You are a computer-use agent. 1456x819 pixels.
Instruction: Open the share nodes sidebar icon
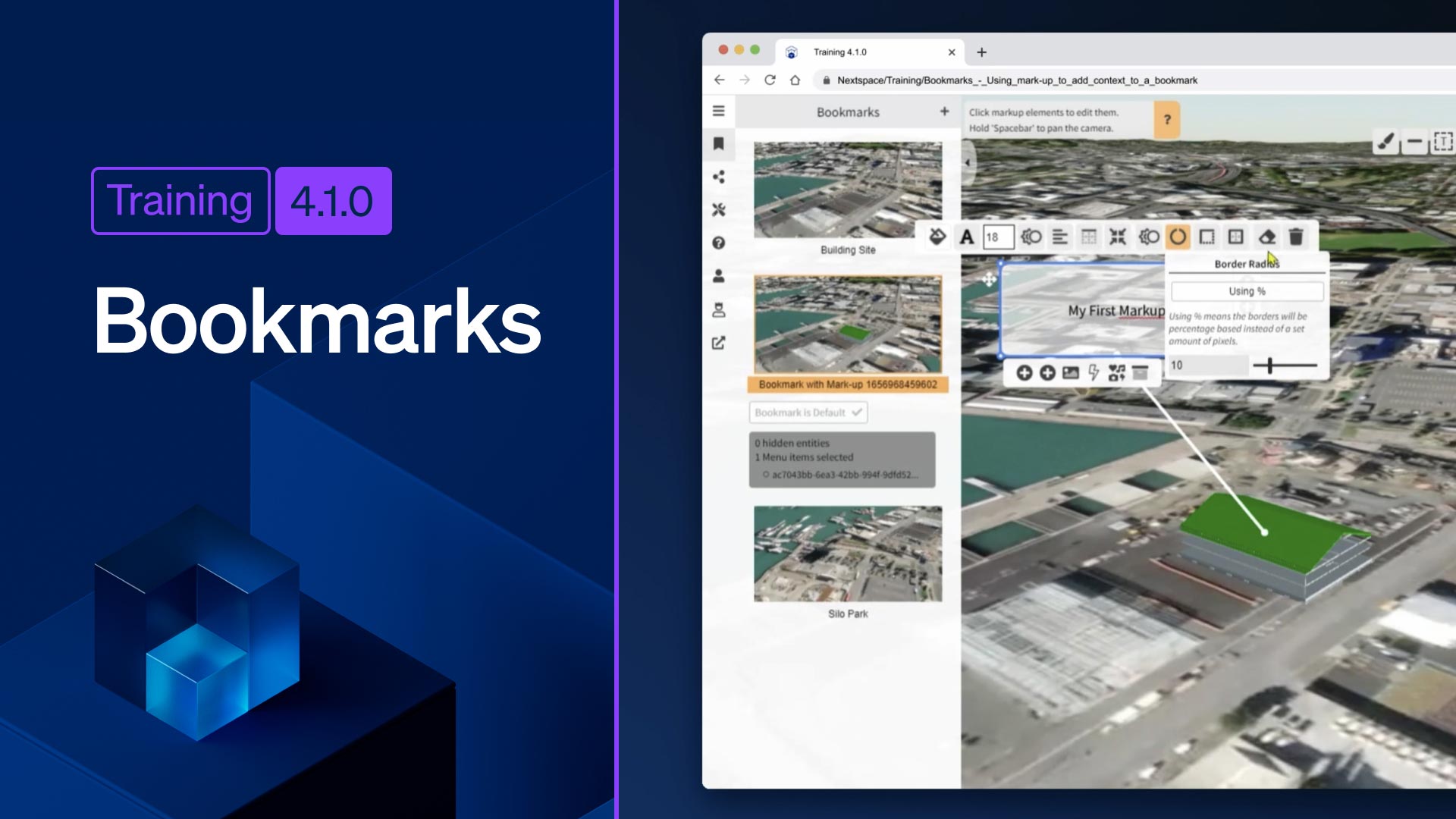coord(719,177)
